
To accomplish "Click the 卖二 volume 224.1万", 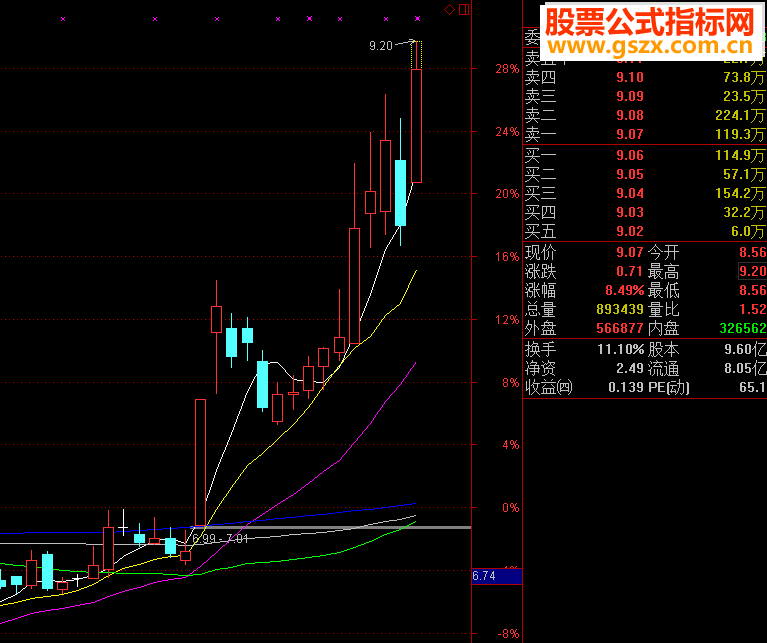I will 740,115.
